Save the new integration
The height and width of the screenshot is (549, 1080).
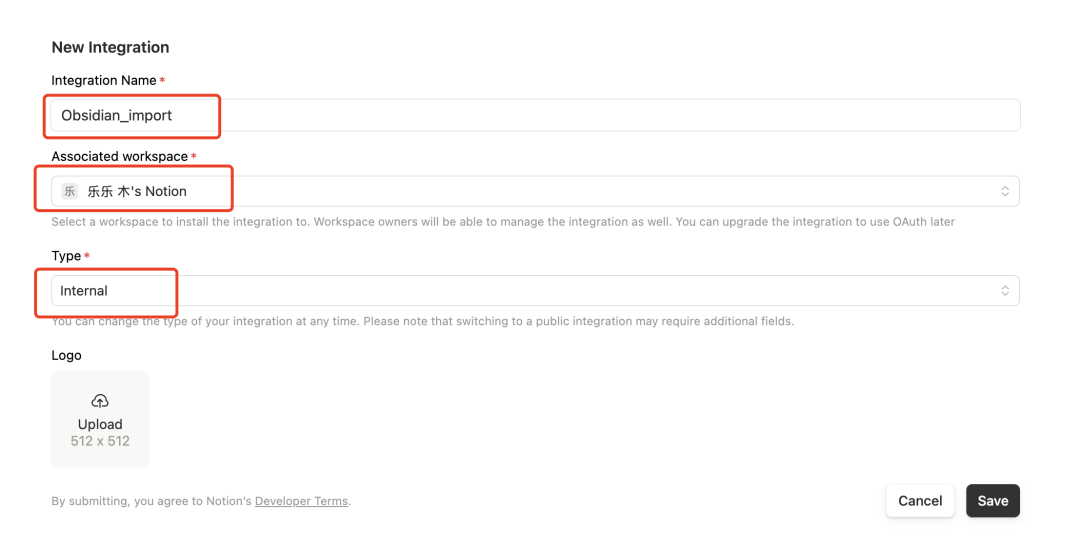click(x=992, y=501)
